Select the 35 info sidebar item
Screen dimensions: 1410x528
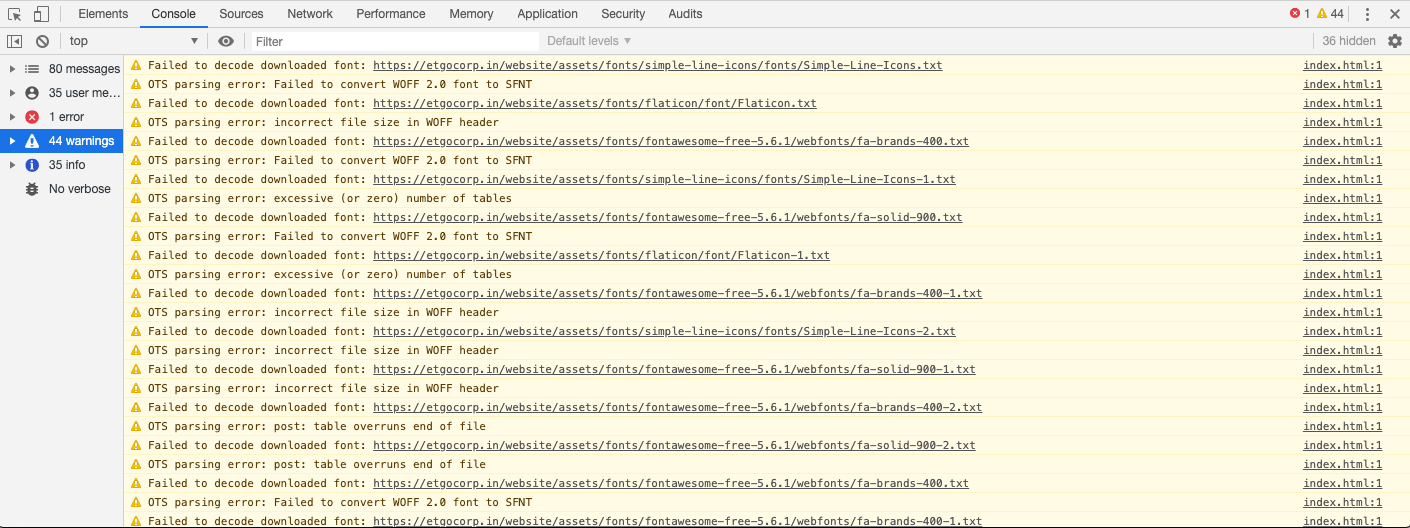click(61, 165)
